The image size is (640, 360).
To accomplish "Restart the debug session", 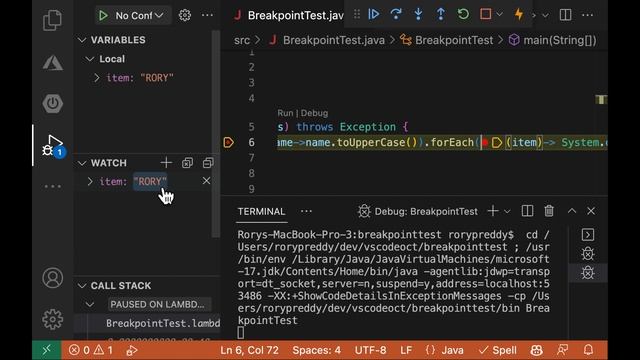I will point(463,14).
